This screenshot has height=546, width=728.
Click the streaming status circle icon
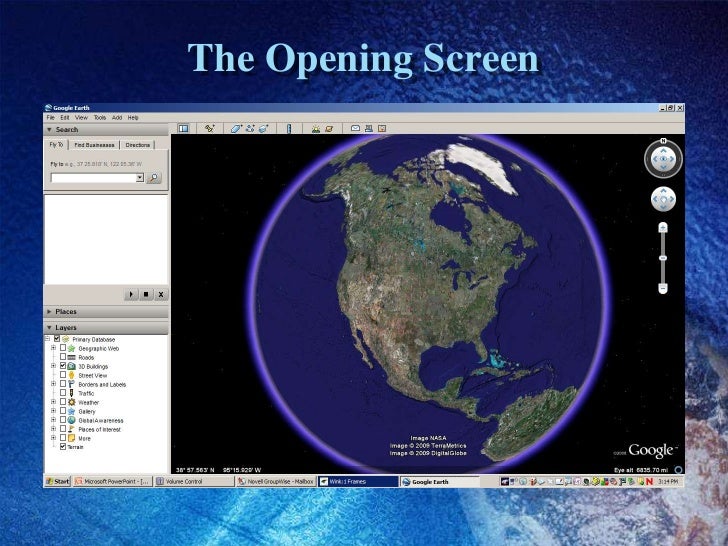[678, 470]
